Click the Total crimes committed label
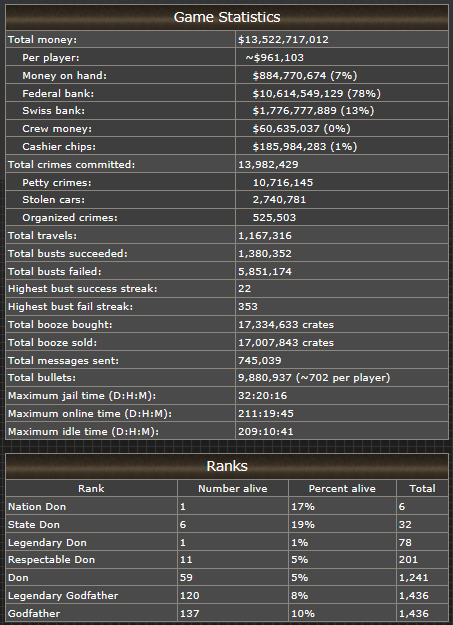Viewport: 453px width, 625px height. click(x=71, y=164)
